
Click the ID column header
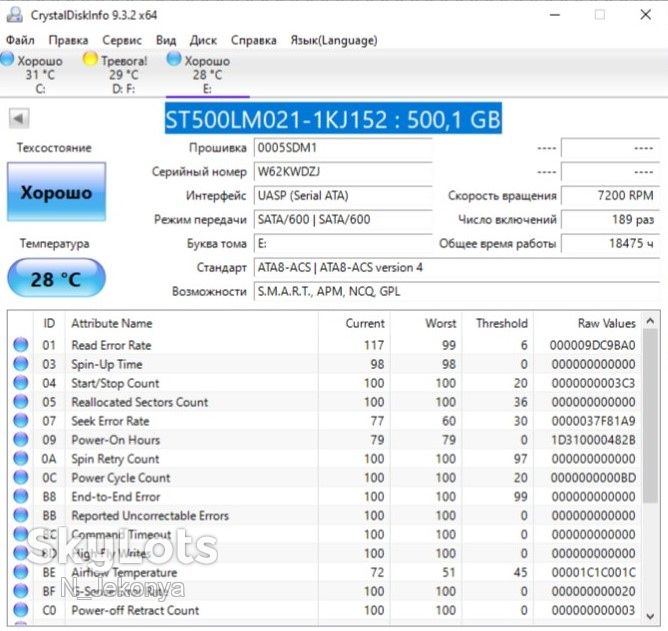[49, 323]
